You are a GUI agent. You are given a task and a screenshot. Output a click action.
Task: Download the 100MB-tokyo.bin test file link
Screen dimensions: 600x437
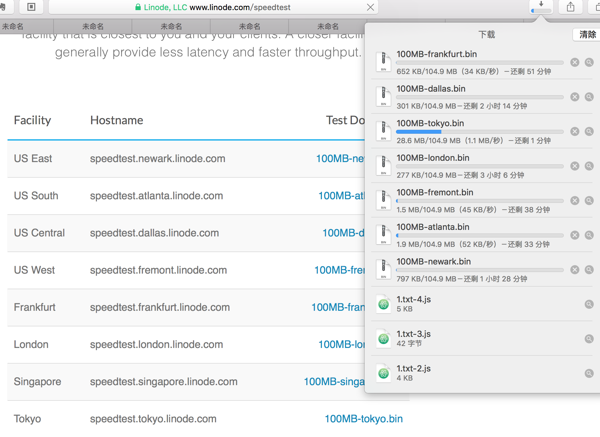[364, 419]
